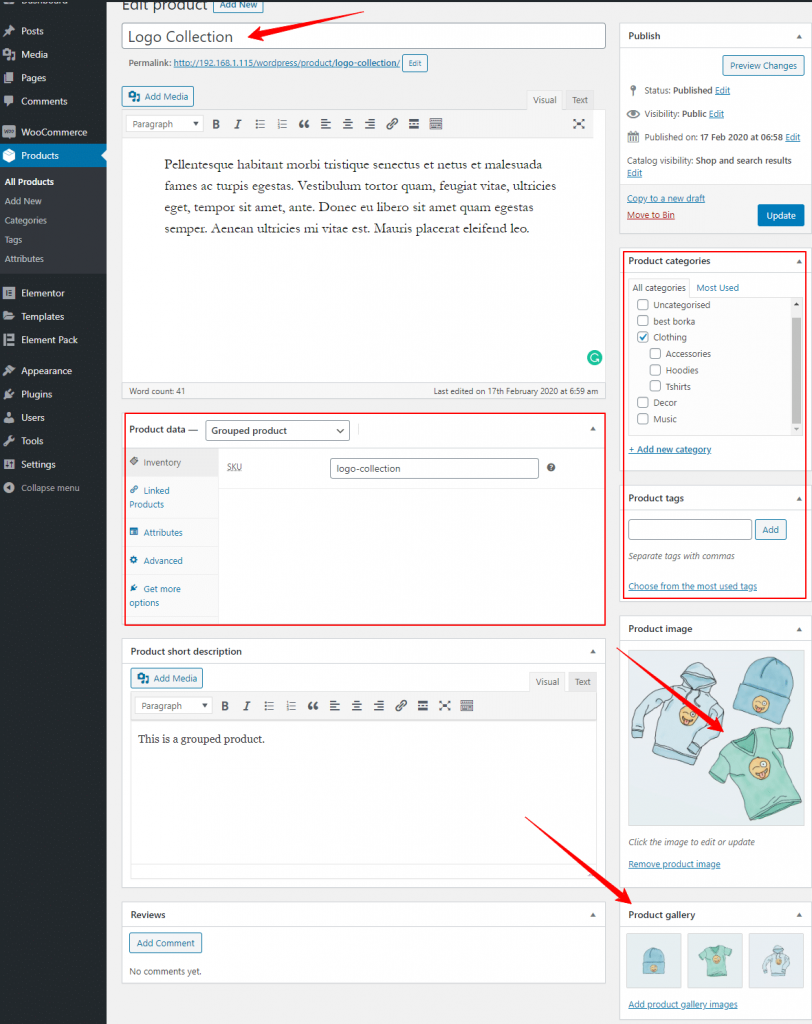
Task: Collapse the Product categories panel
Action: (x=798, y=261)
